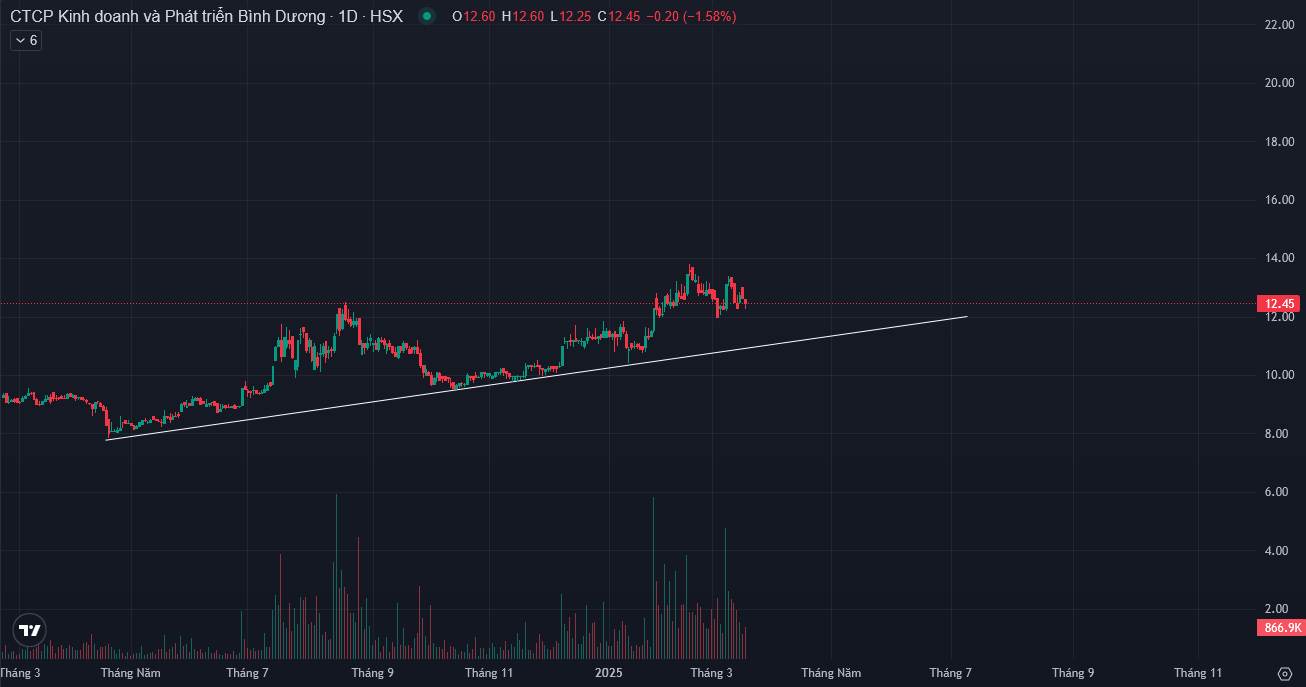Click the high value H12.60
This screenshot has width=1306, height=687.
(x=523, y=16)
